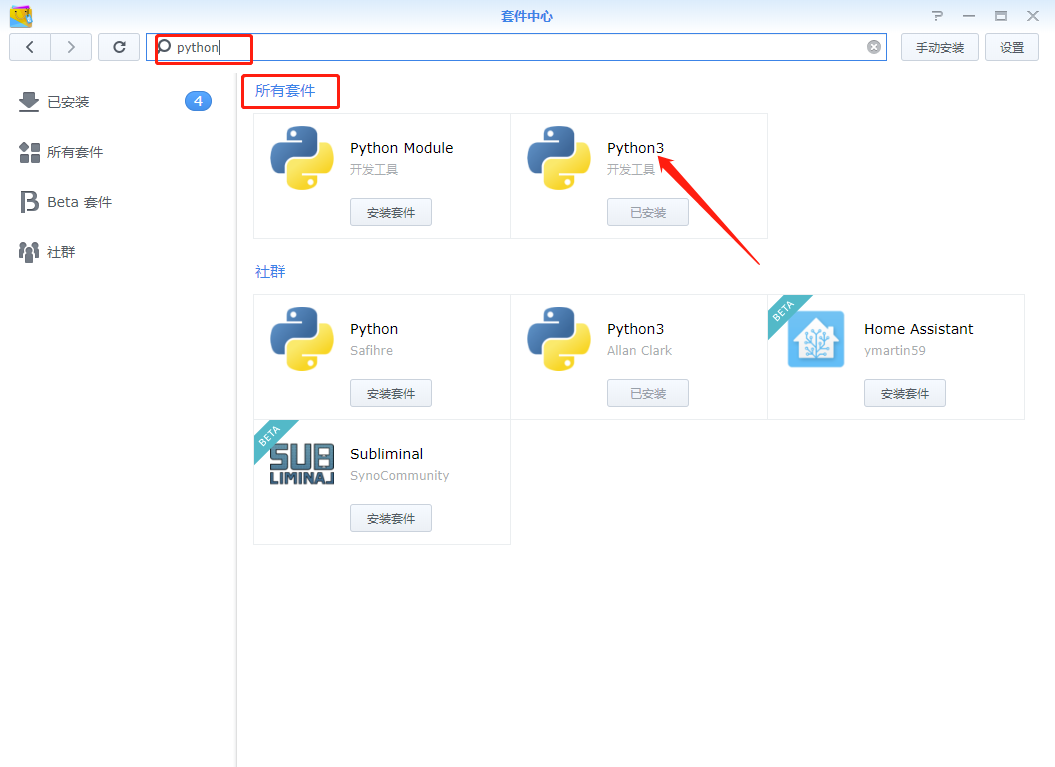Click 已安装 button under Allan Clark Python3
The width and height of the screenshot is (1055, 767).
pyautogui.click(x=647, y=393)
